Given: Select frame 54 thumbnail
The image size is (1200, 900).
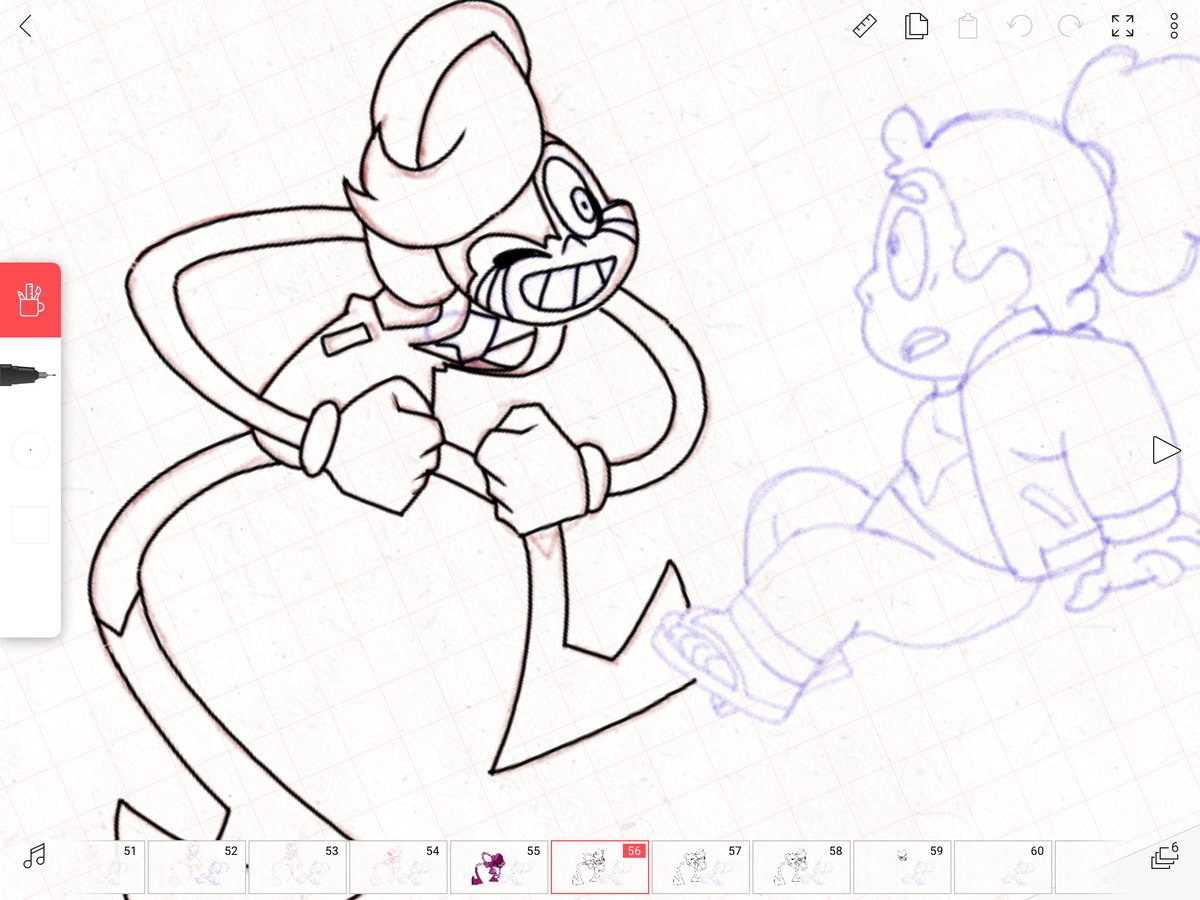Looking at the screenshot, I should coord(398,866).
